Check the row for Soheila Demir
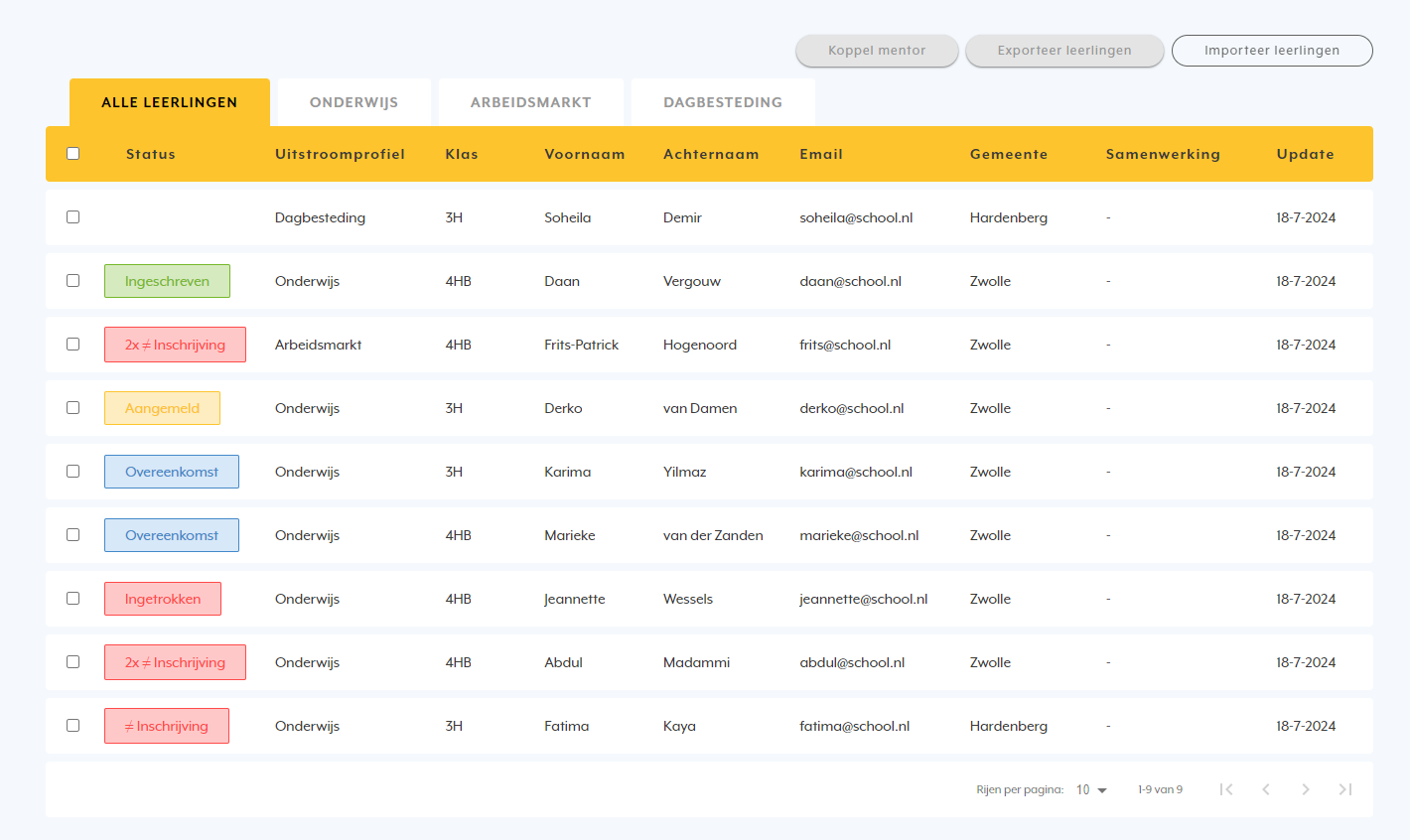Viewport: 1410px width, 840px height. pos(72,217)
